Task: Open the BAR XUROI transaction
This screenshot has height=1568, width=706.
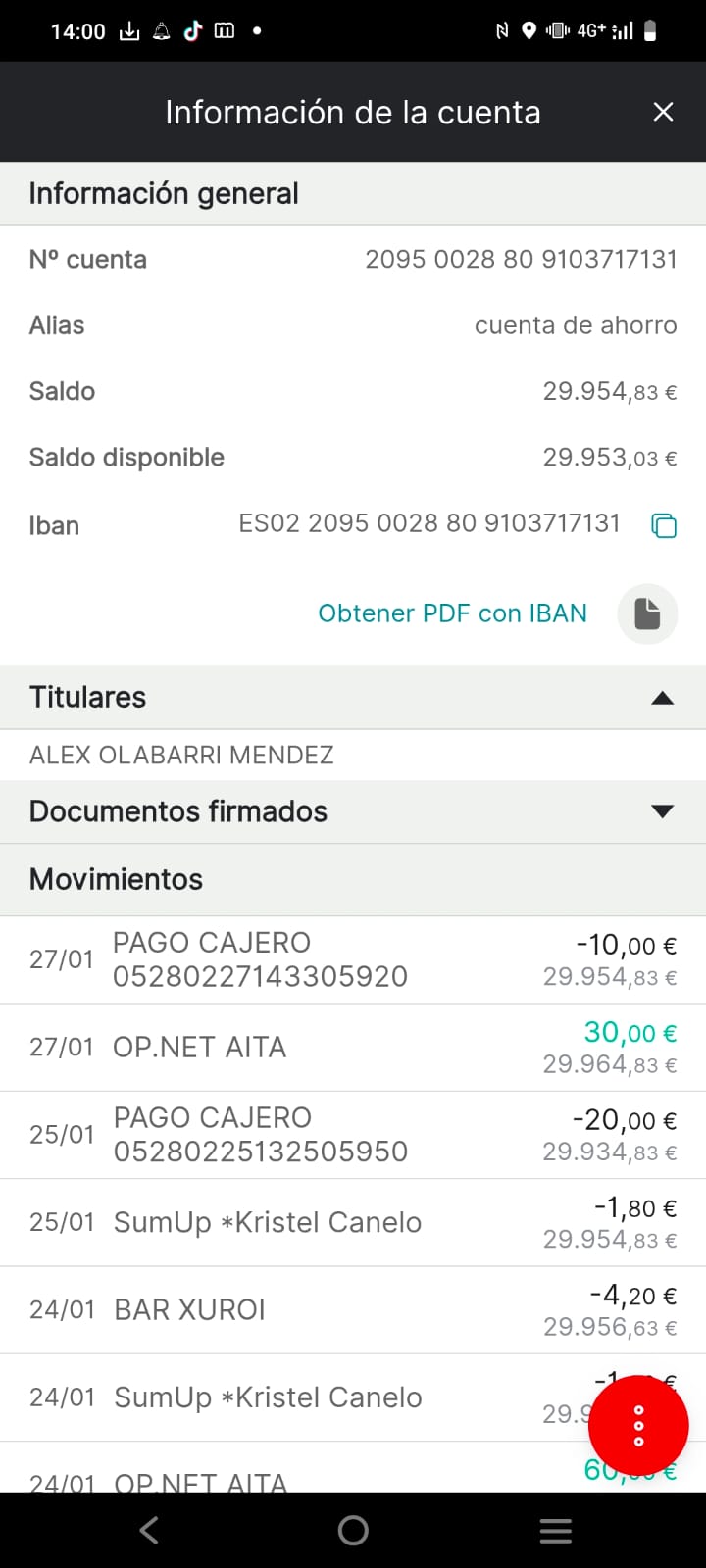Action: point(353,1310)
